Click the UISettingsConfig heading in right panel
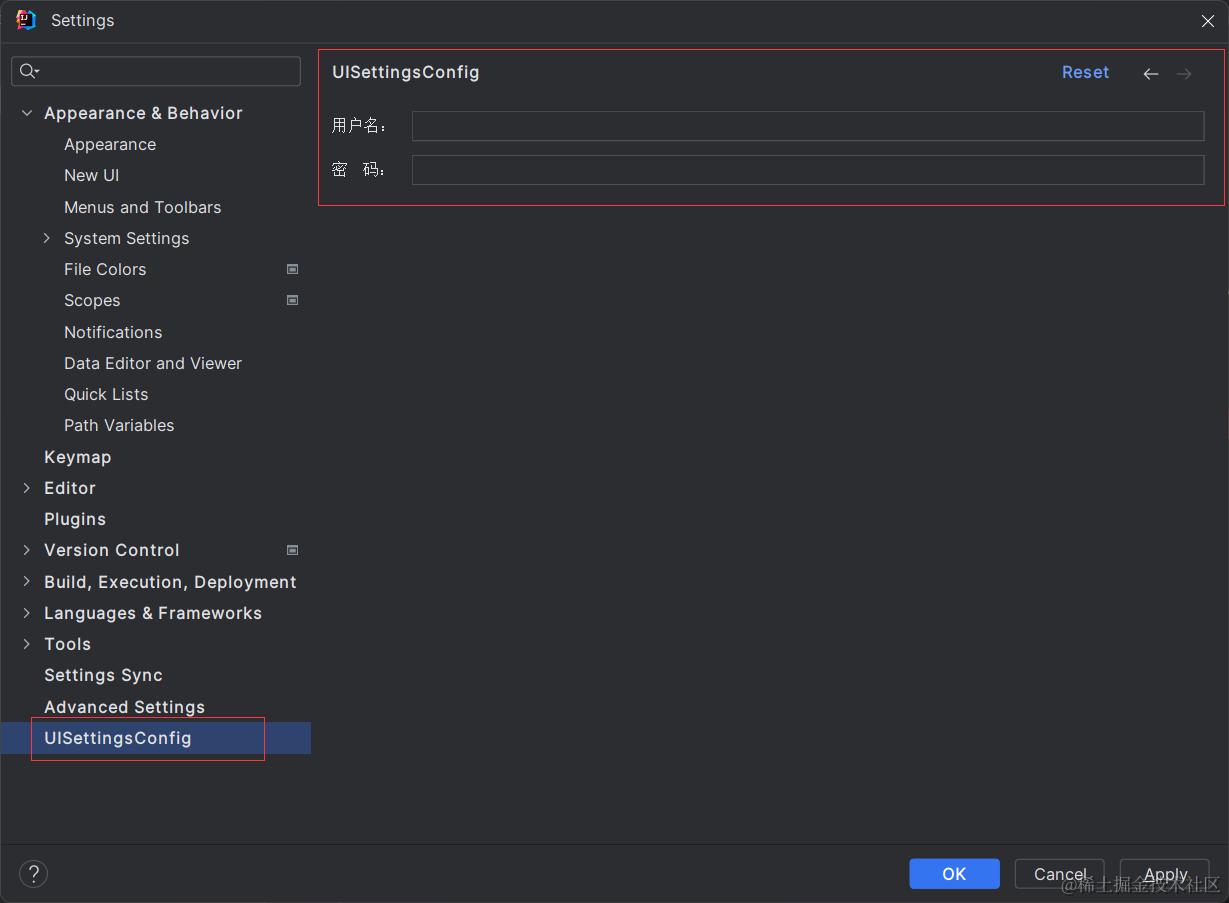Screen dimensions: 1229x903 [406, 72]
